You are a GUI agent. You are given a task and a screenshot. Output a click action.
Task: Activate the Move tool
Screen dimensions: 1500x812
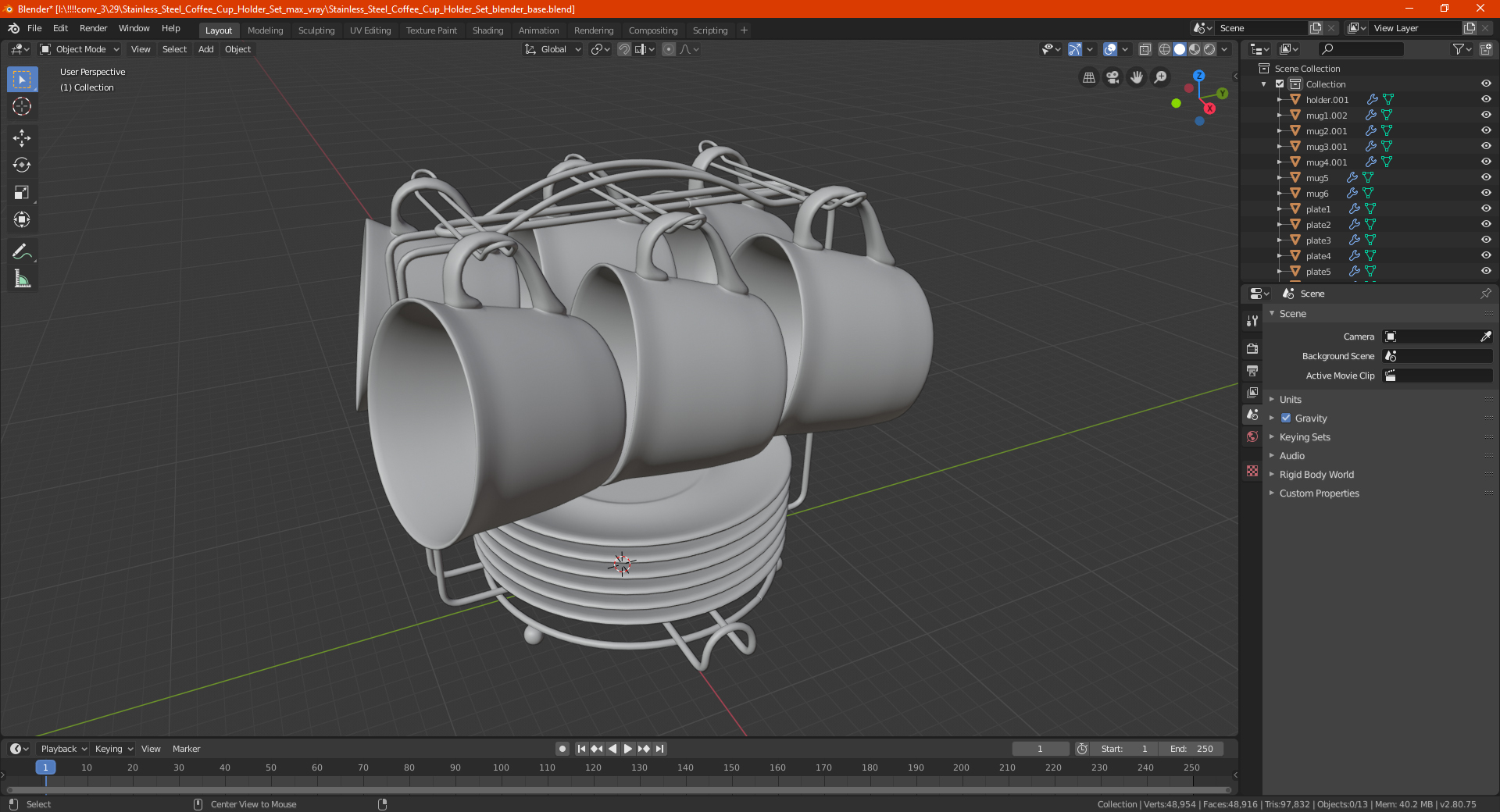tap(22, 138)
